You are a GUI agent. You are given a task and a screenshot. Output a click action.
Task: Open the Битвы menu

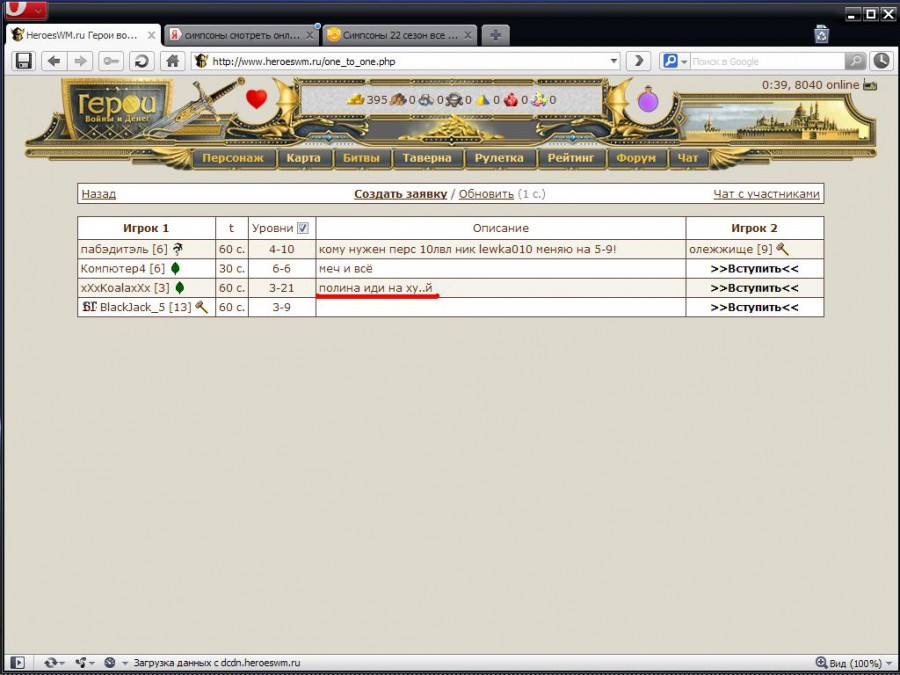pyautogui.click(x=362, y=158)
